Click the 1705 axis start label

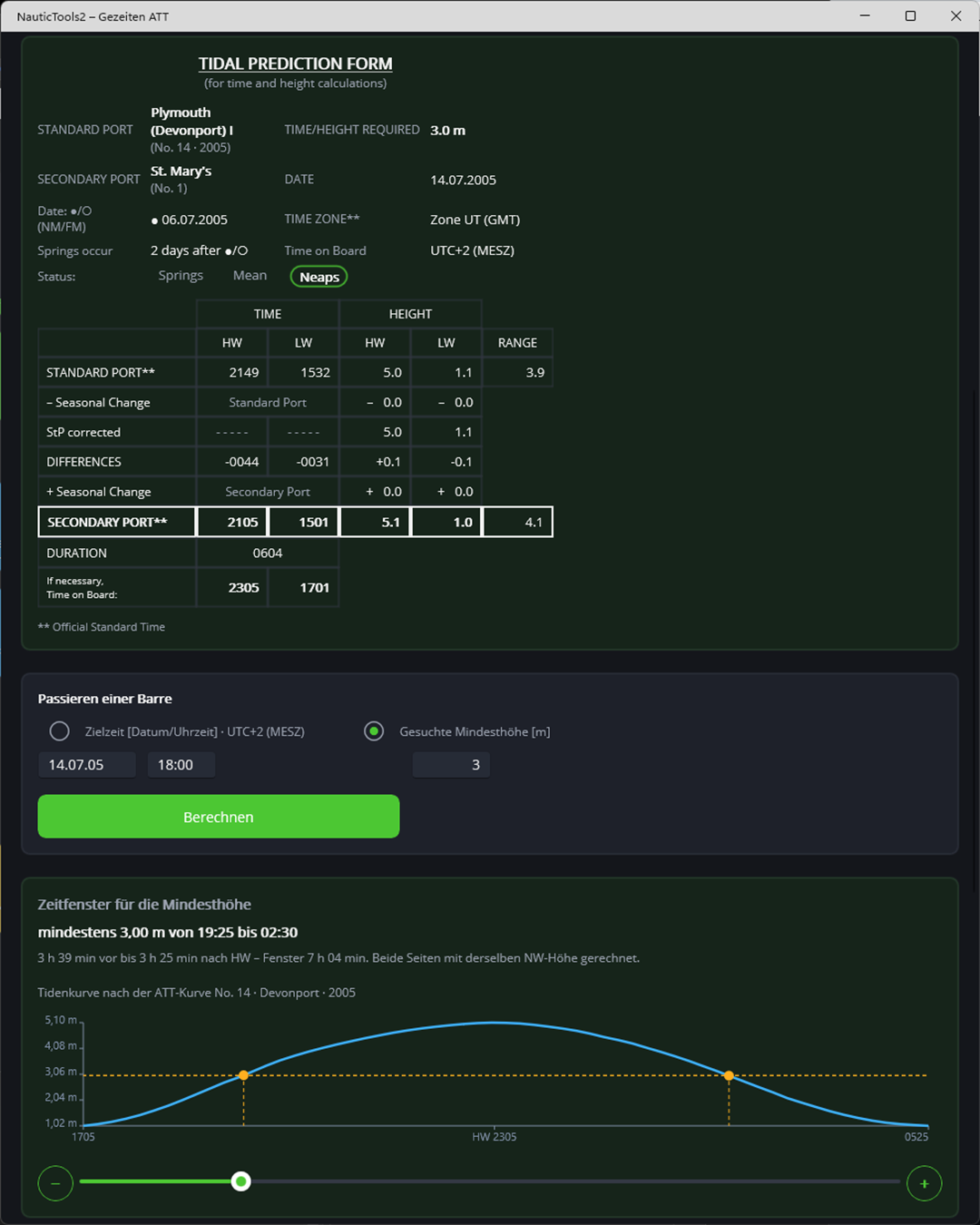pos(83,1136)
